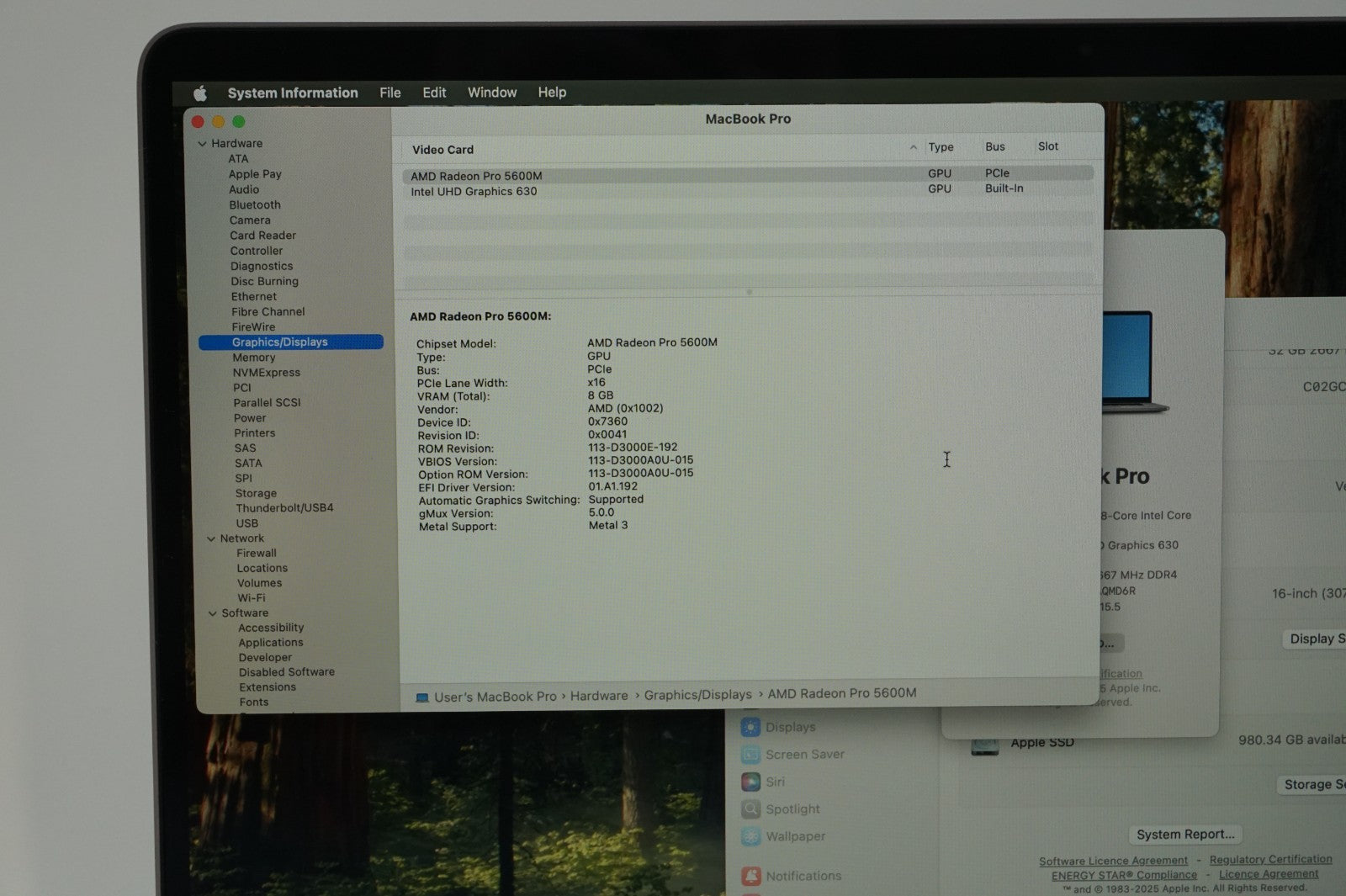Select Applications under Software
The width and height of the screenshot is (1346, 896).
(271, 643)
